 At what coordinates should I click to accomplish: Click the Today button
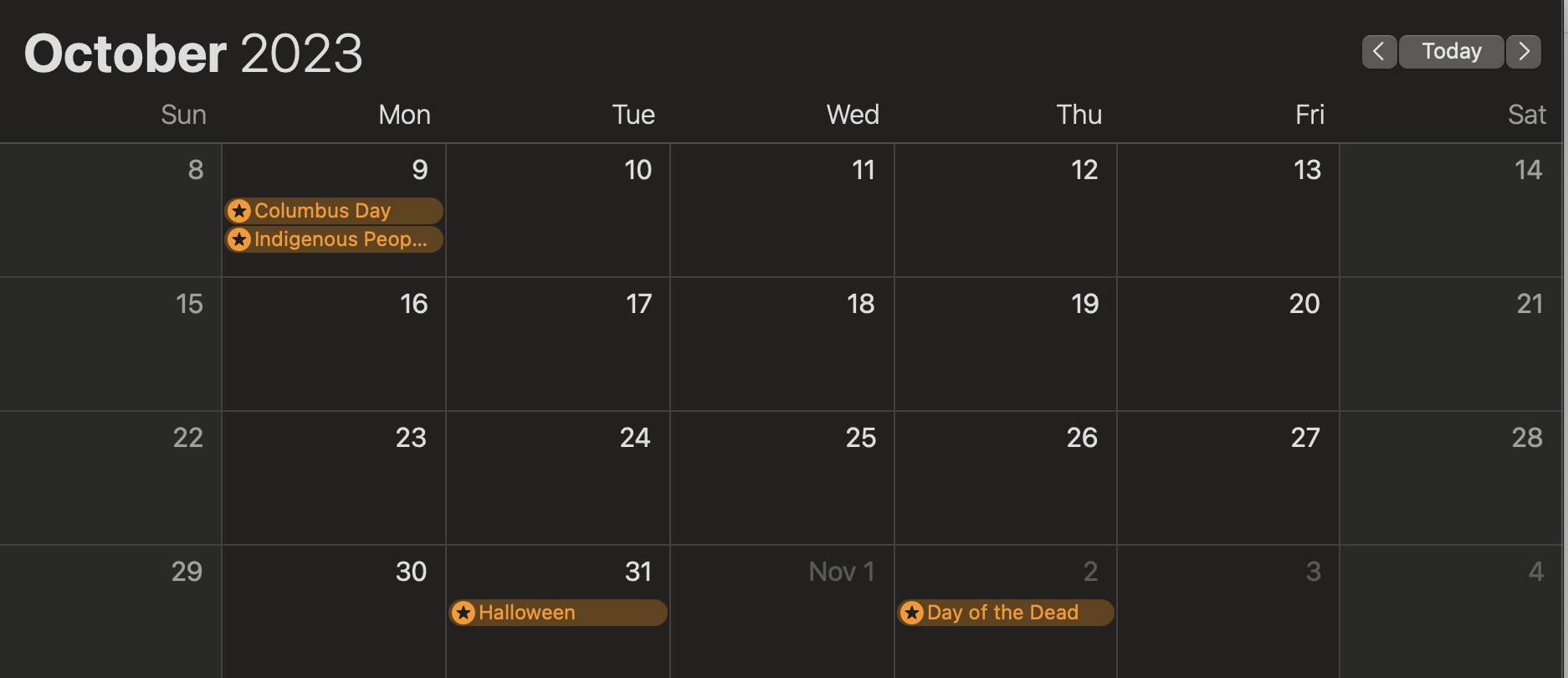(1452, 52)
